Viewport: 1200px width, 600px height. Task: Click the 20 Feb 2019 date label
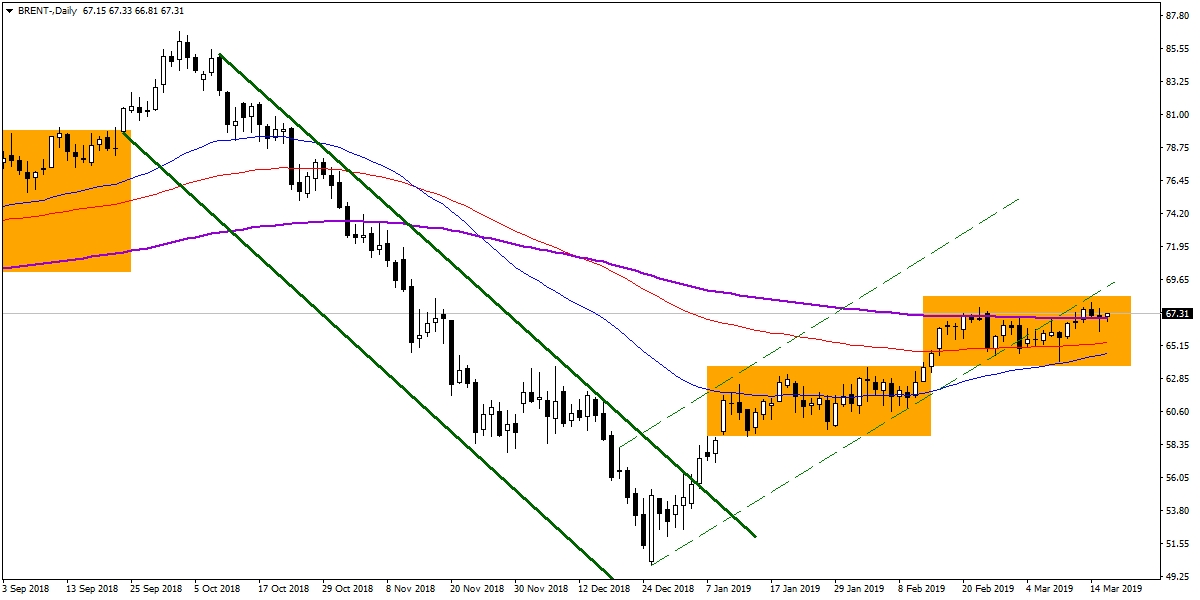(x=990, y=589)
